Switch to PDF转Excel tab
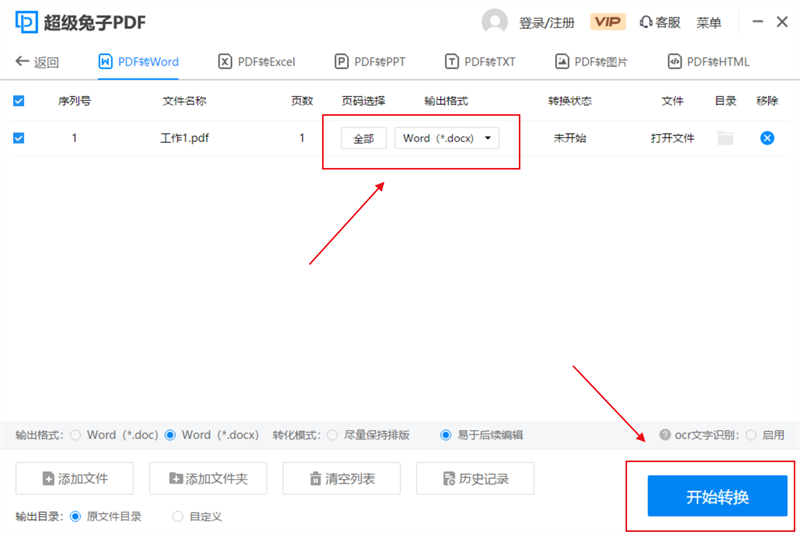The image size is (800, 535). click(x=257, y=62)
